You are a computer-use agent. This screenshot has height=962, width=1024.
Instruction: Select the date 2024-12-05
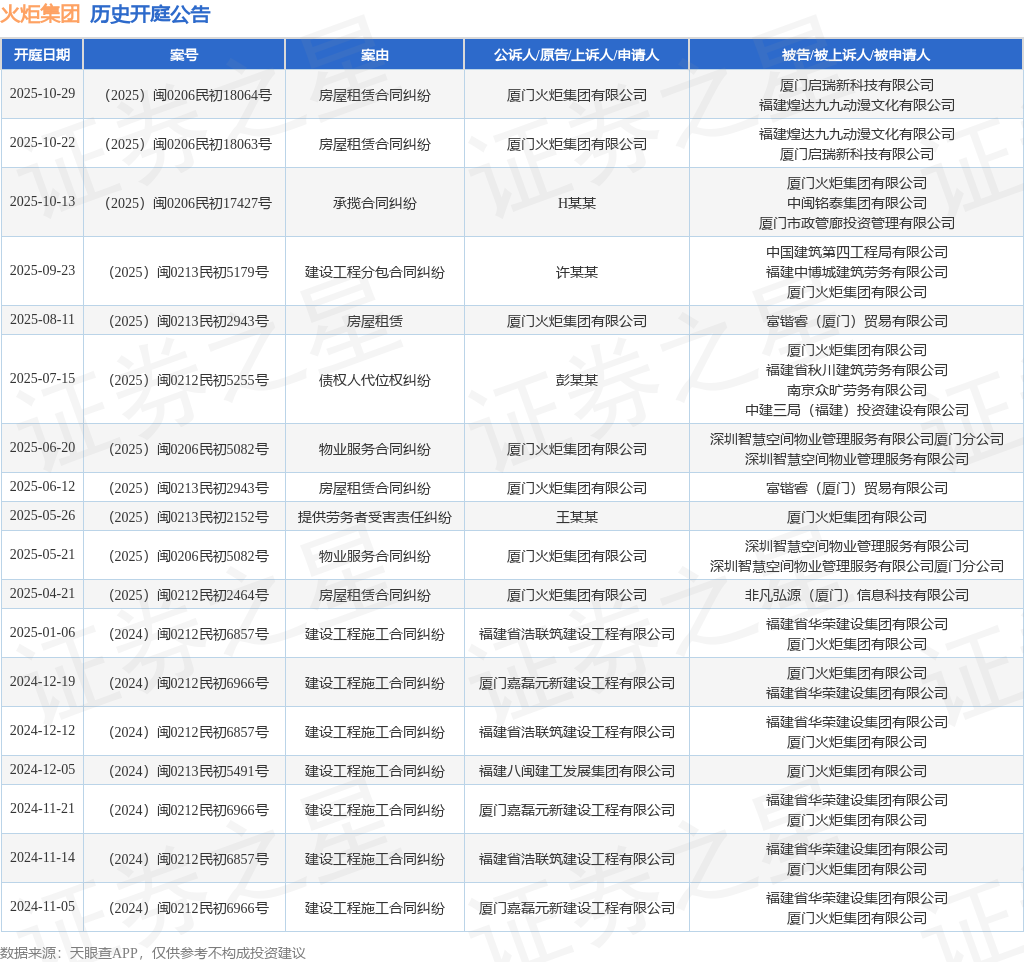tap(42, 769)
